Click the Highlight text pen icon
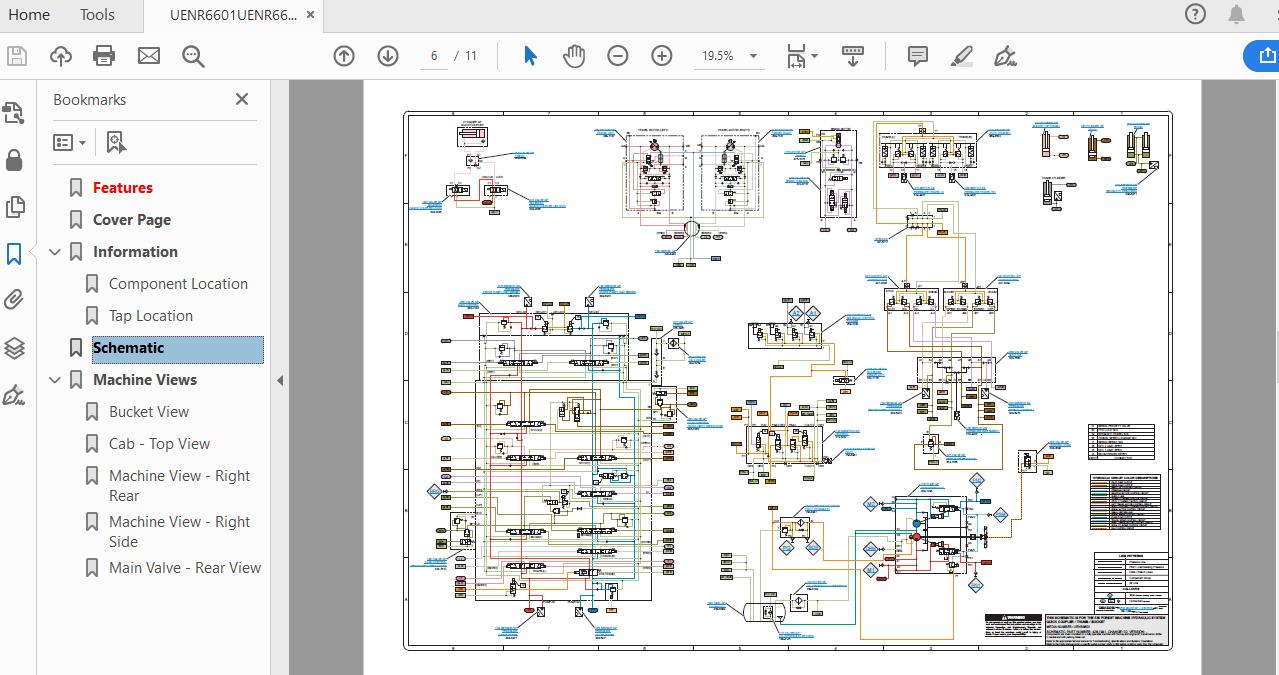The height and width of the screenshot is (675, 1279). [x=962, y=56]
